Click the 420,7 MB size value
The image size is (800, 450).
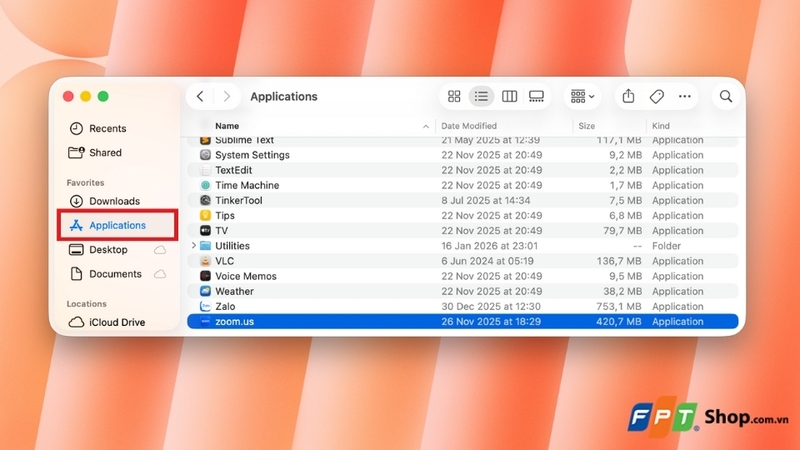(x=618, y=322)
